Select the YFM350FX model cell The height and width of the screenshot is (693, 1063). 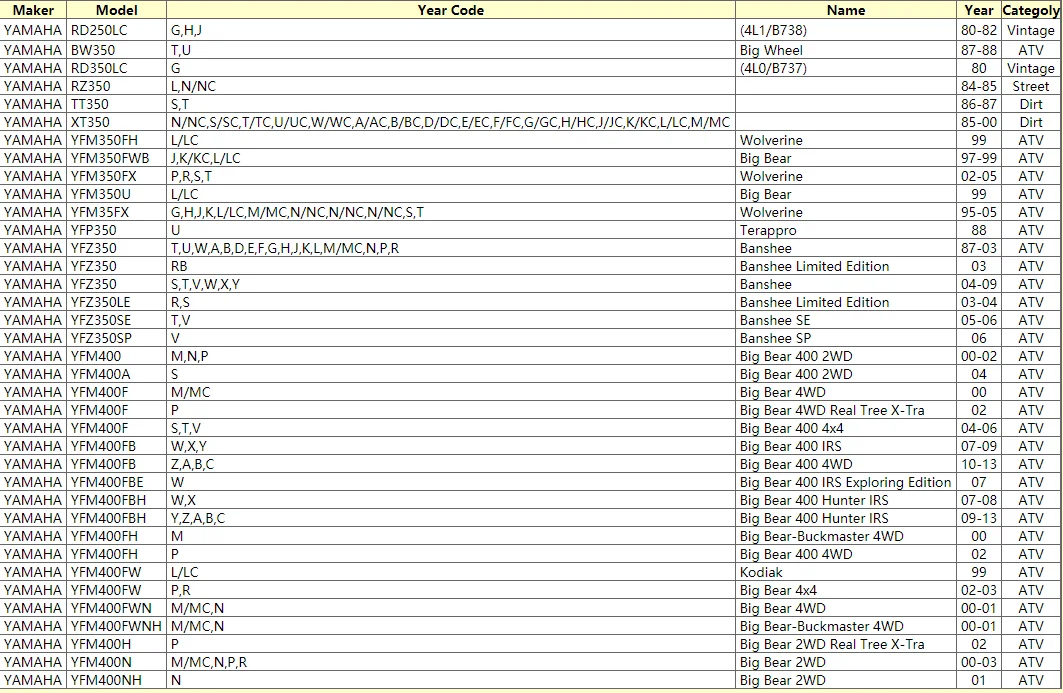coord(117,176)
